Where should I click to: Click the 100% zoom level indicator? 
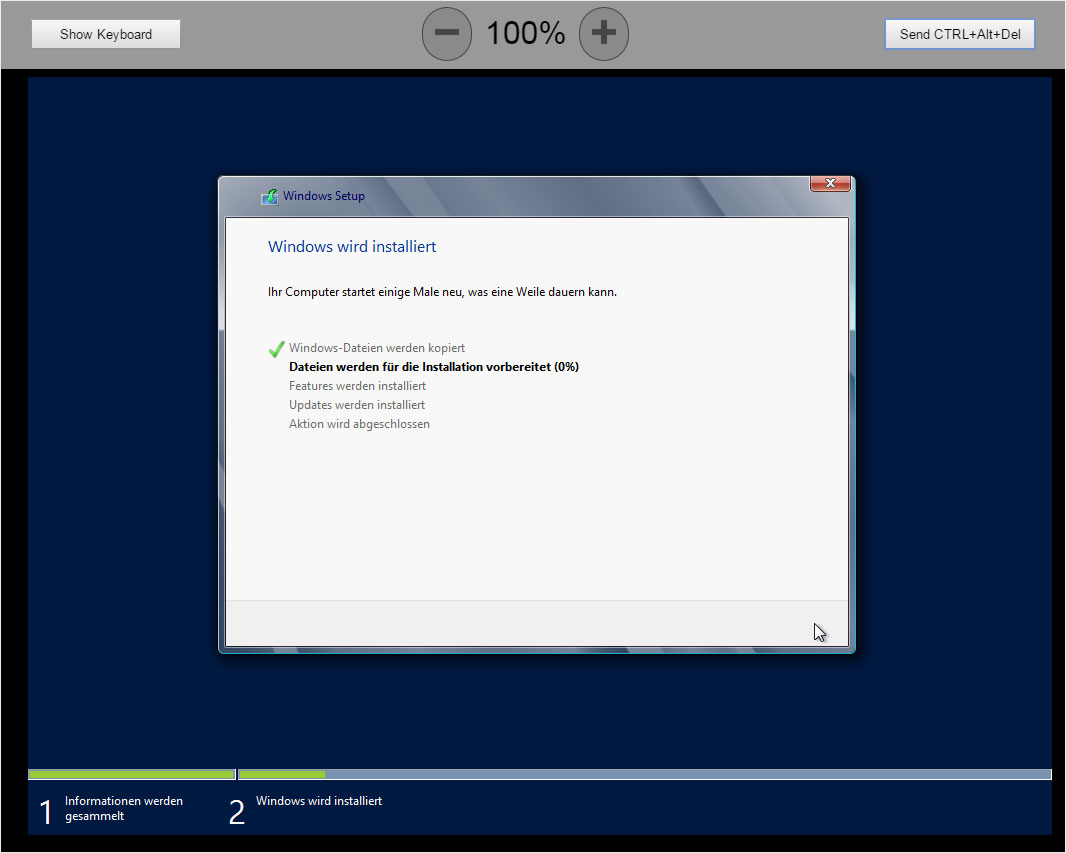pos(526,33)
